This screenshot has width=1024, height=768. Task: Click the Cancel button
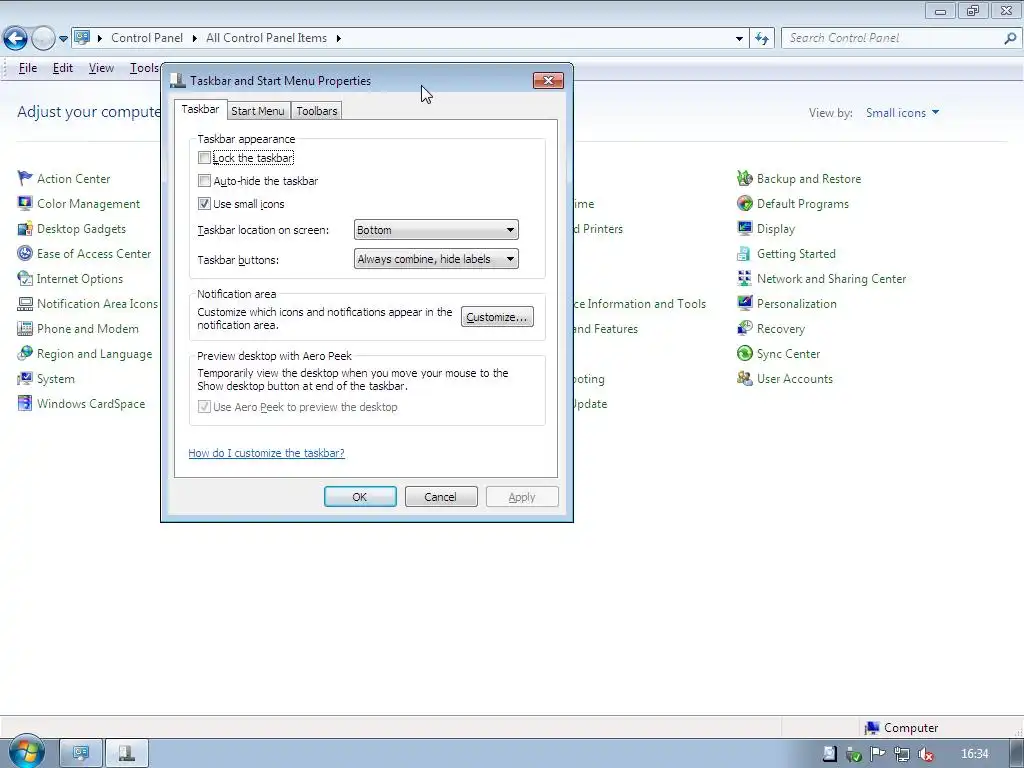(441, 497)
